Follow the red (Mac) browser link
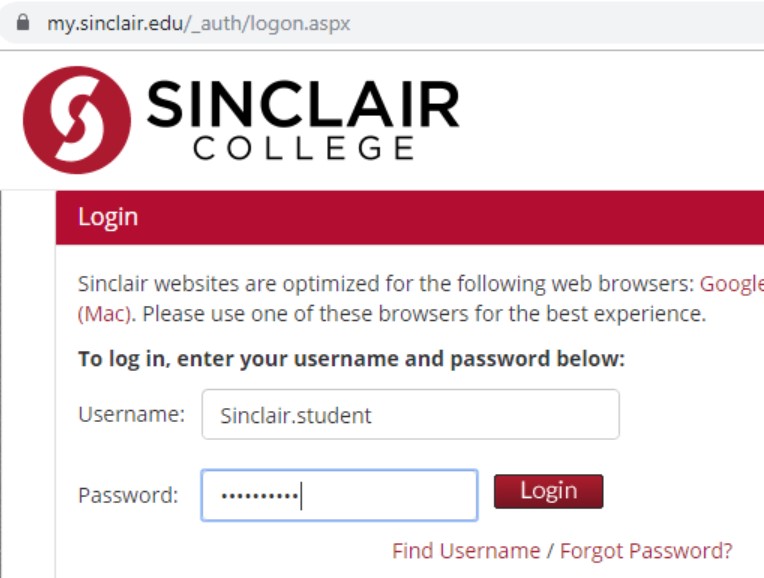The width and height of the screenshot is (764, 578). (x=104, y=314)
